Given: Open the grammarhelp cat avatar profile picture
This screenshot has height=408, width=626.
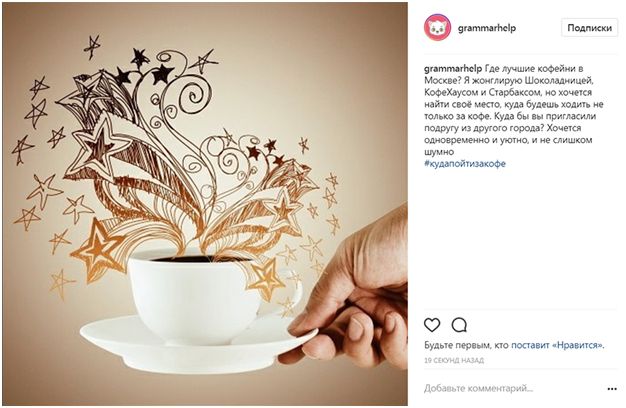Looking at the screenshot, I should click(x=438, y=27).
